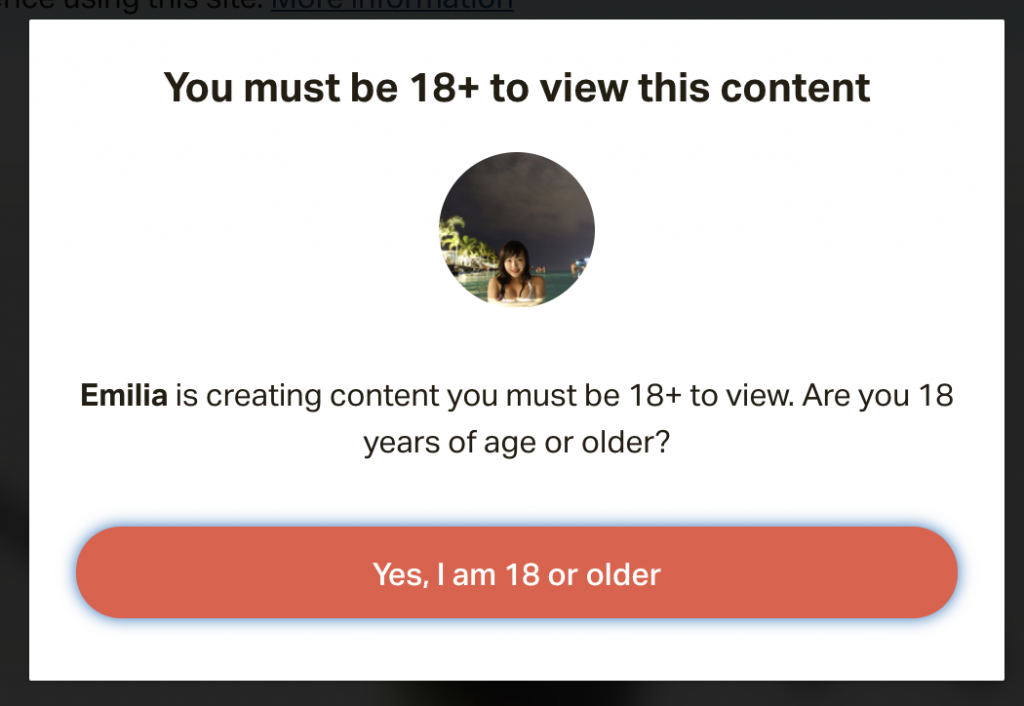Select the bold creator name "Emilia"
The width and height of the screenshot is (1024, 706).
pyautogui.click(x=124, y=396)
